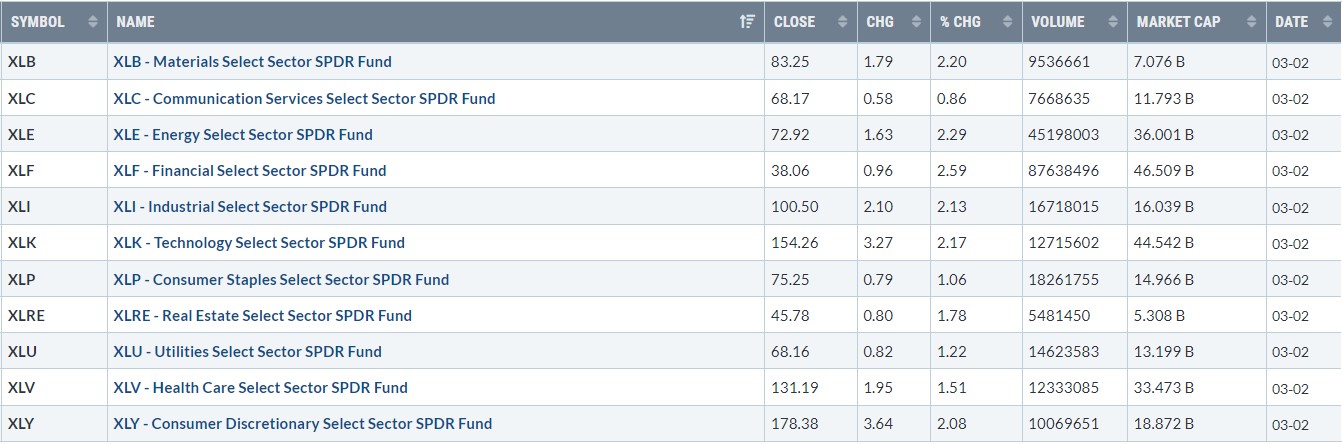Sort by % CHG sort arrows
This screenshot has height=444, width=1342.
pos(1007,22)
